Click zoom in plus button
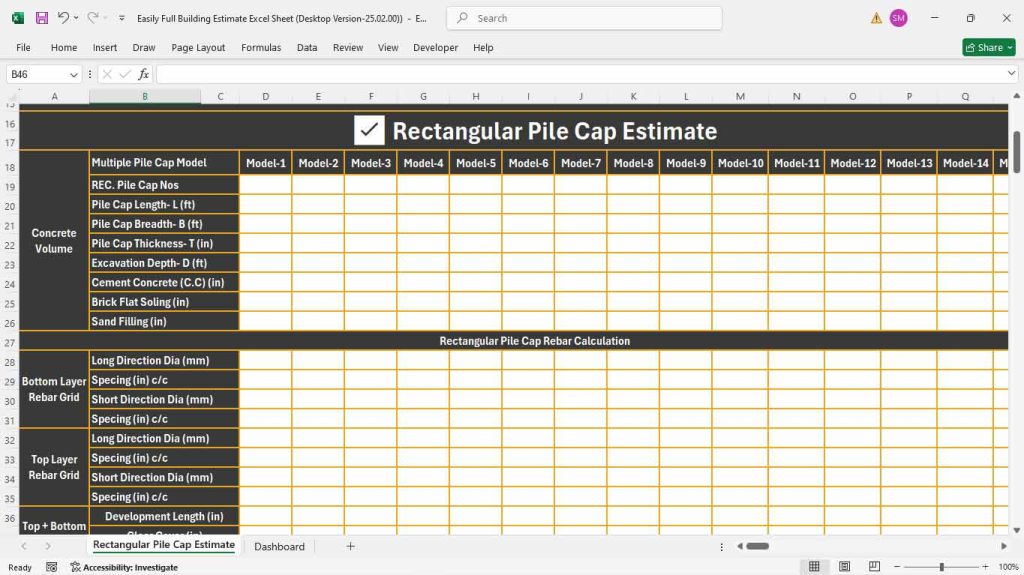The height and width of the screenshot is (575, 1024). tap(985, 567)
